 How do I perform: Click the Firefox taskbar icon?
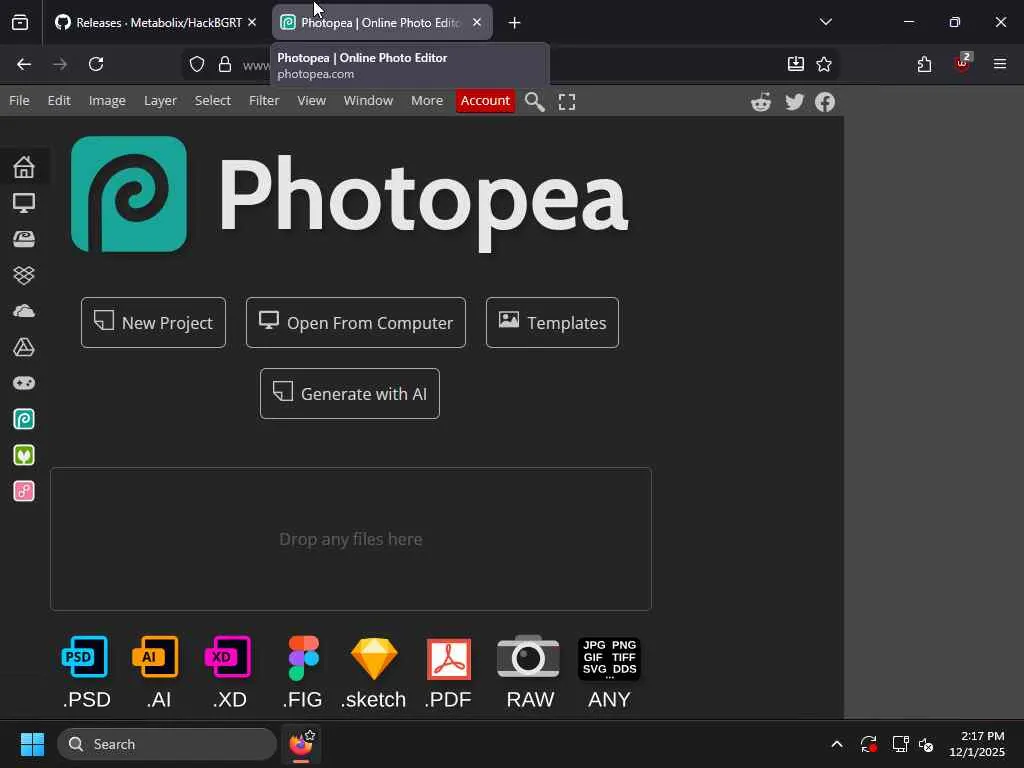[x=301, y=744]
